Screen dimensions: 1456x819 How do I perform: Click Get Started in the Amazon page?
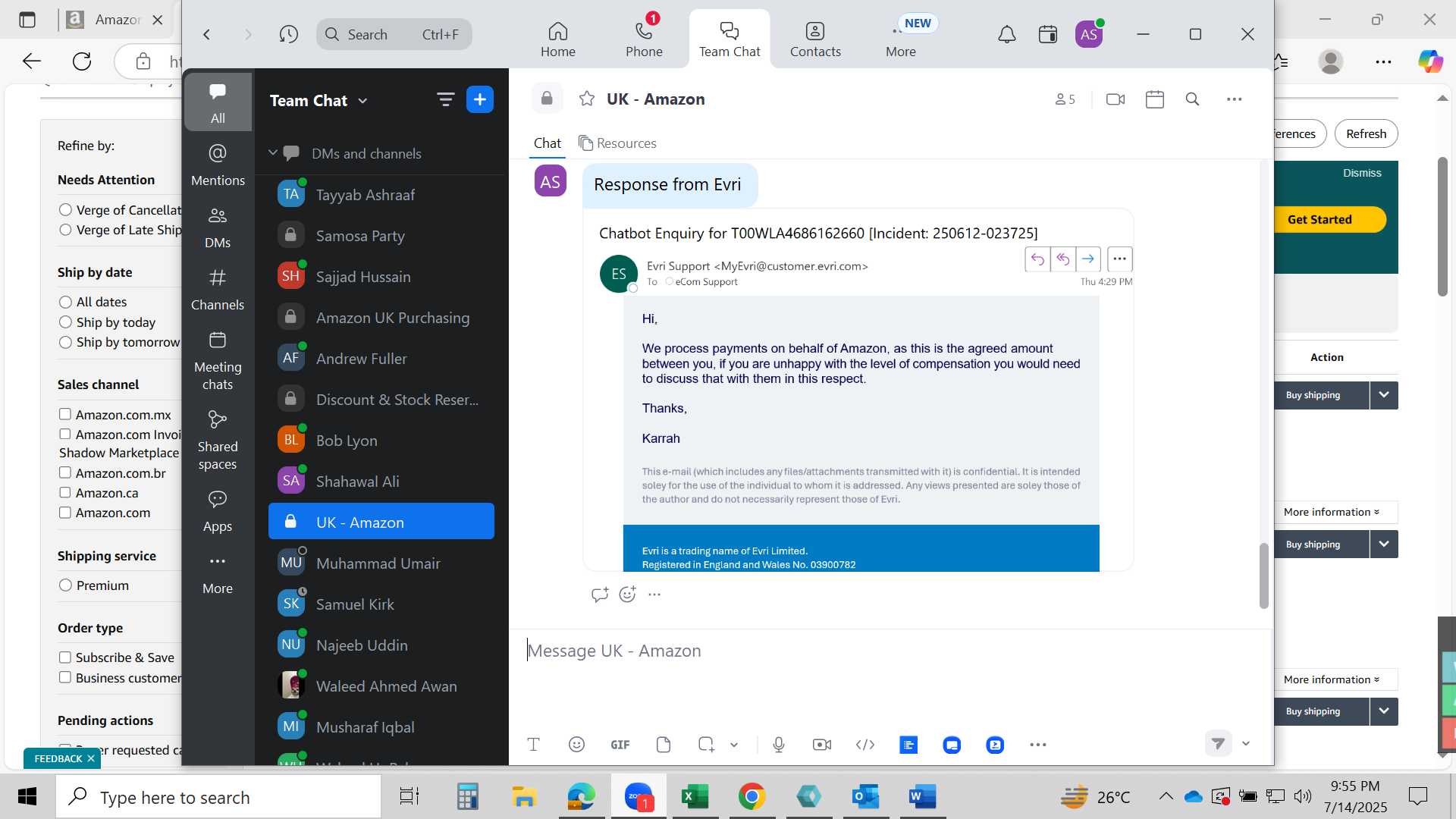(x=1319, y=219)
